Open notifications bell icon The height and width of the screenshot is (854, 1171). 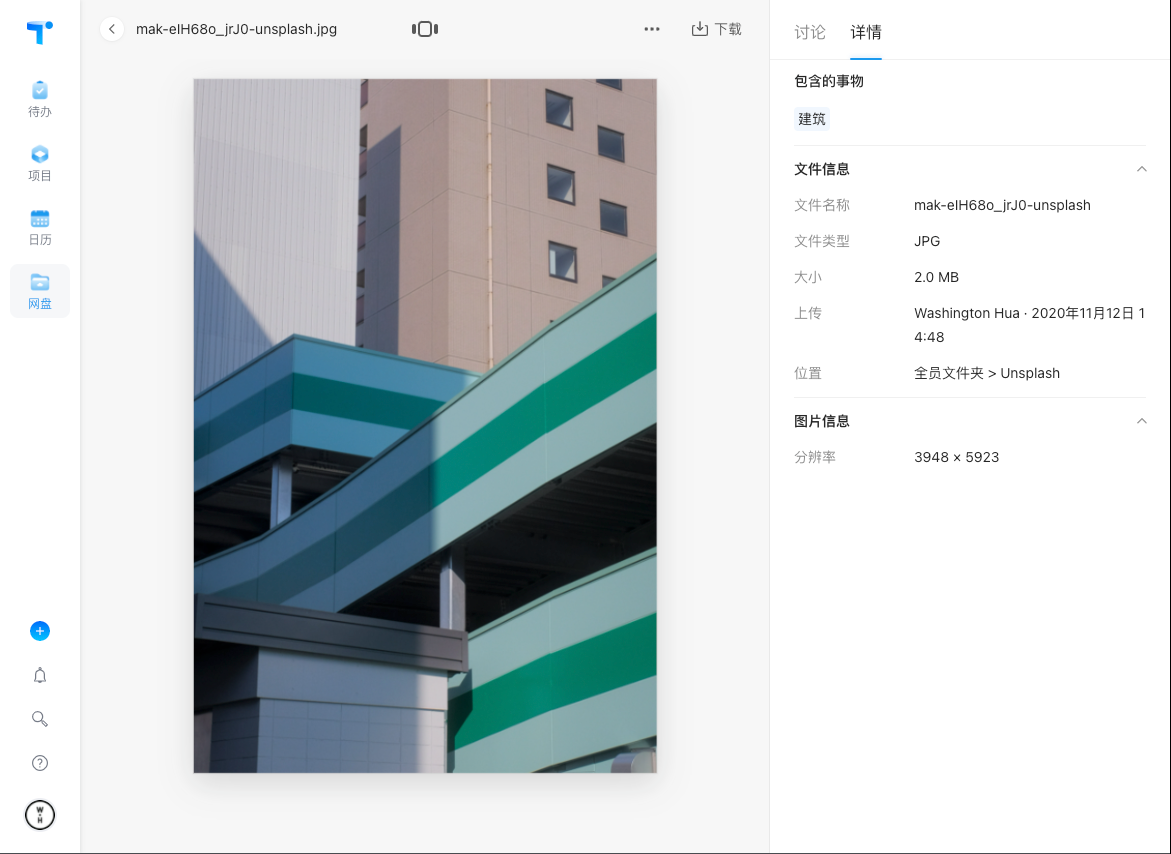(40, 676)
